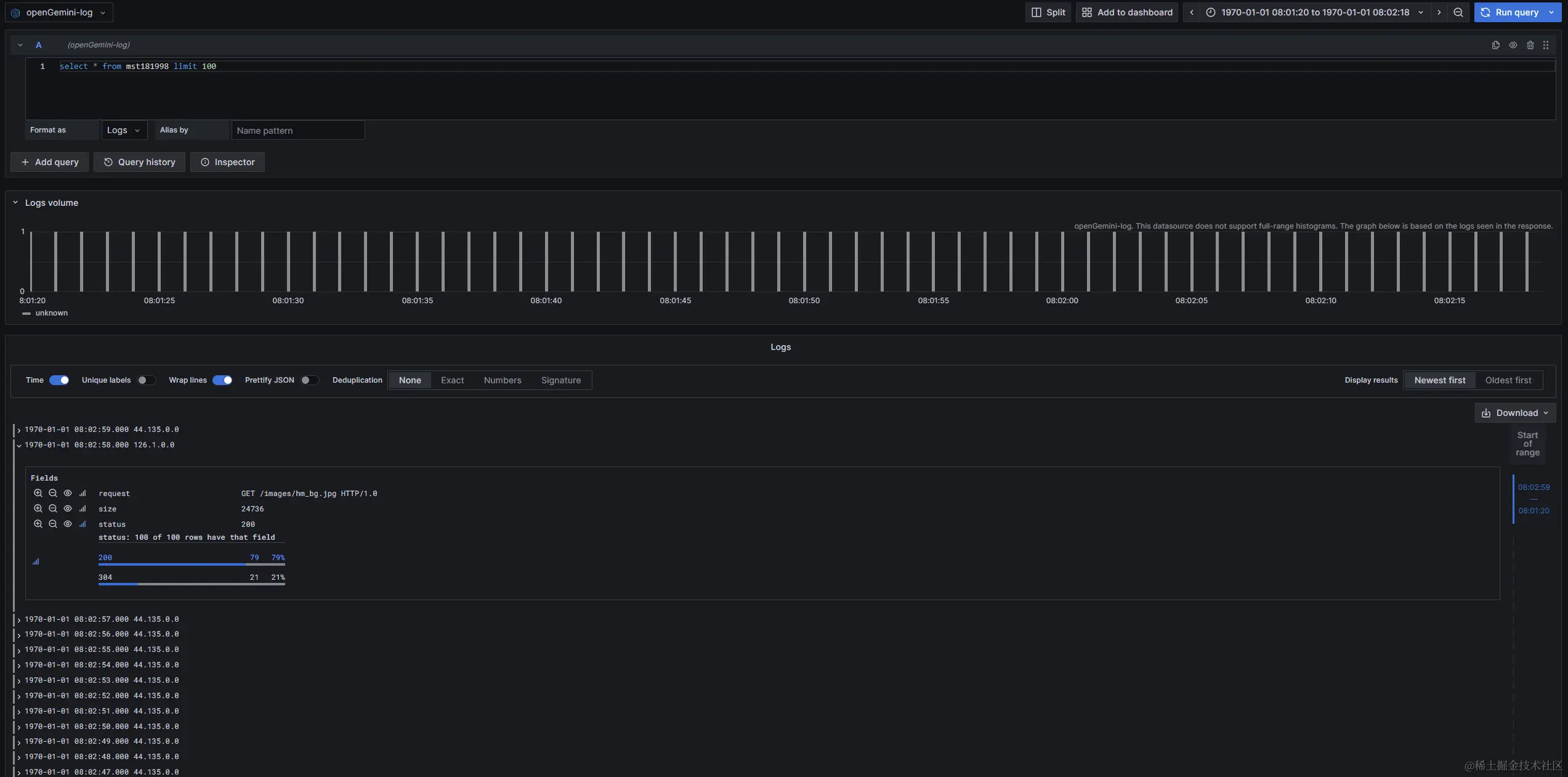The image size is (1568, 777).
Task: Open openGemini-log datasource picker
Action: (59, 12)
